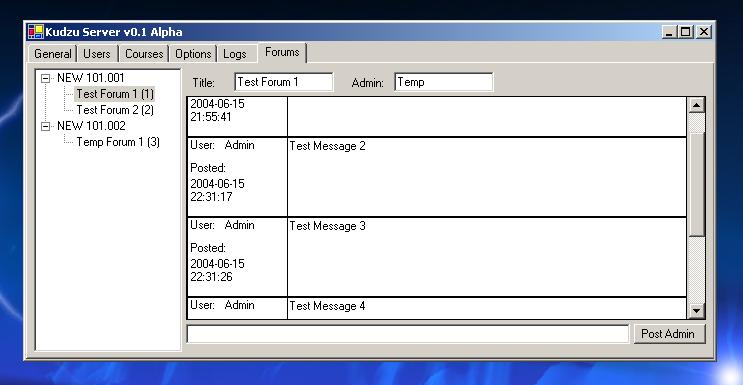Image resolution: width=743 pixels, height=385 pixels.
Task: Click the Test Message 4 text
Action: pyautogui.click(x=327, y=306)
